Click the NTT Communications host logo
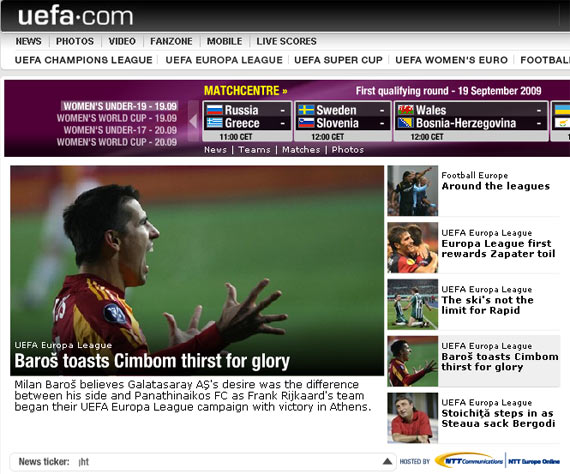 [x=469, y=461]
